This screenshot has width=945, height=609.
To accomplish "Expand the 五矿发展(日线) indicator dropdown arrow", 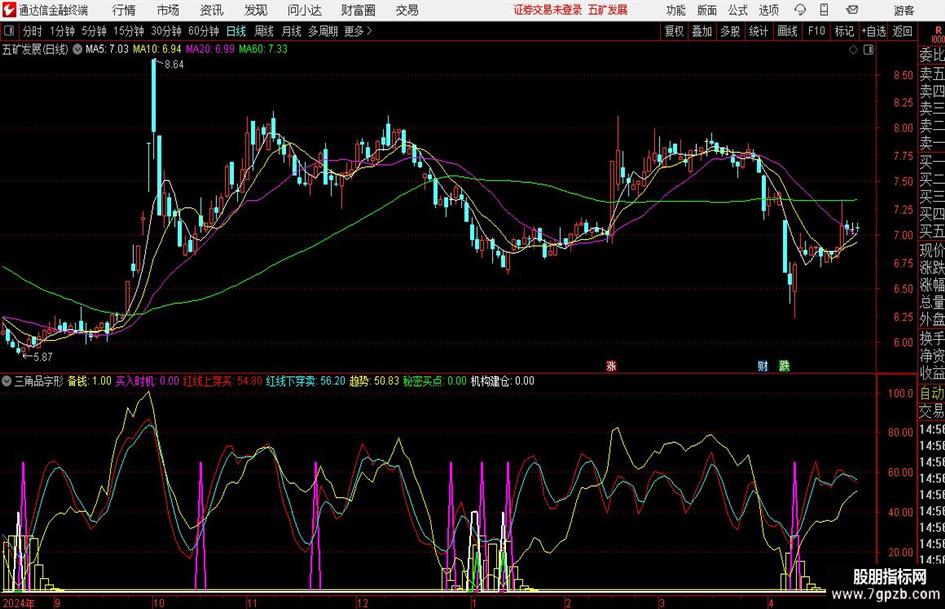I will coord(77,49).
